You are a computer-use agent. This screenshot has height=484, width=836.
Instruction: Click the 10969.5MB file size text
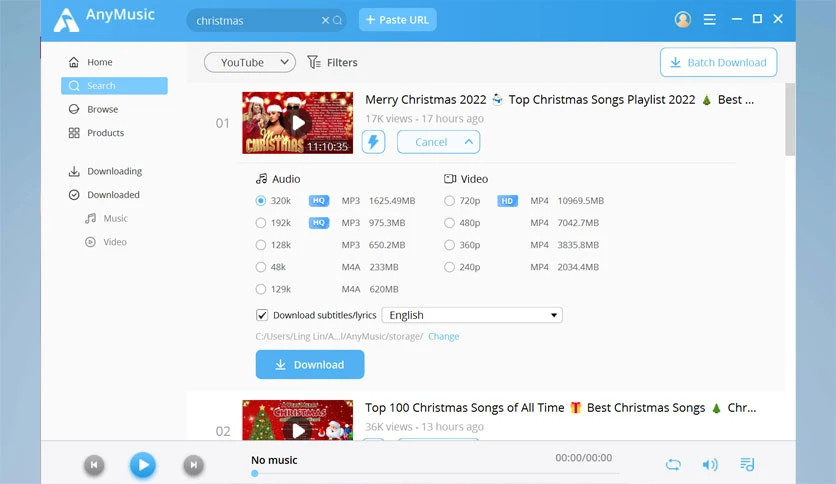pos(581,201)
